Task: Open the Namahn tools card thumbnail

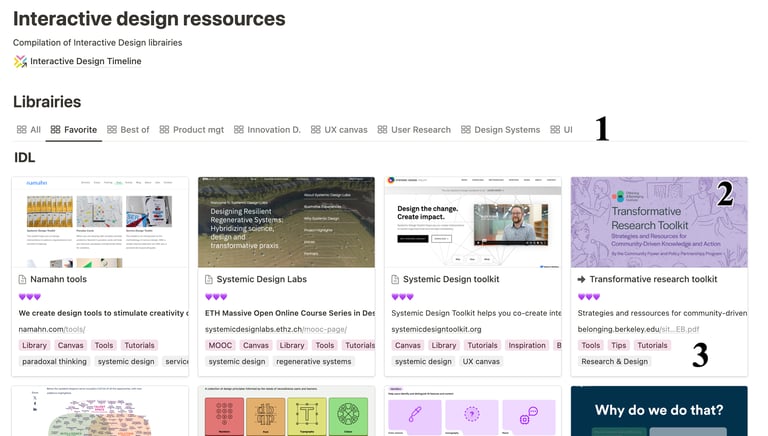Action: (100, 222)
